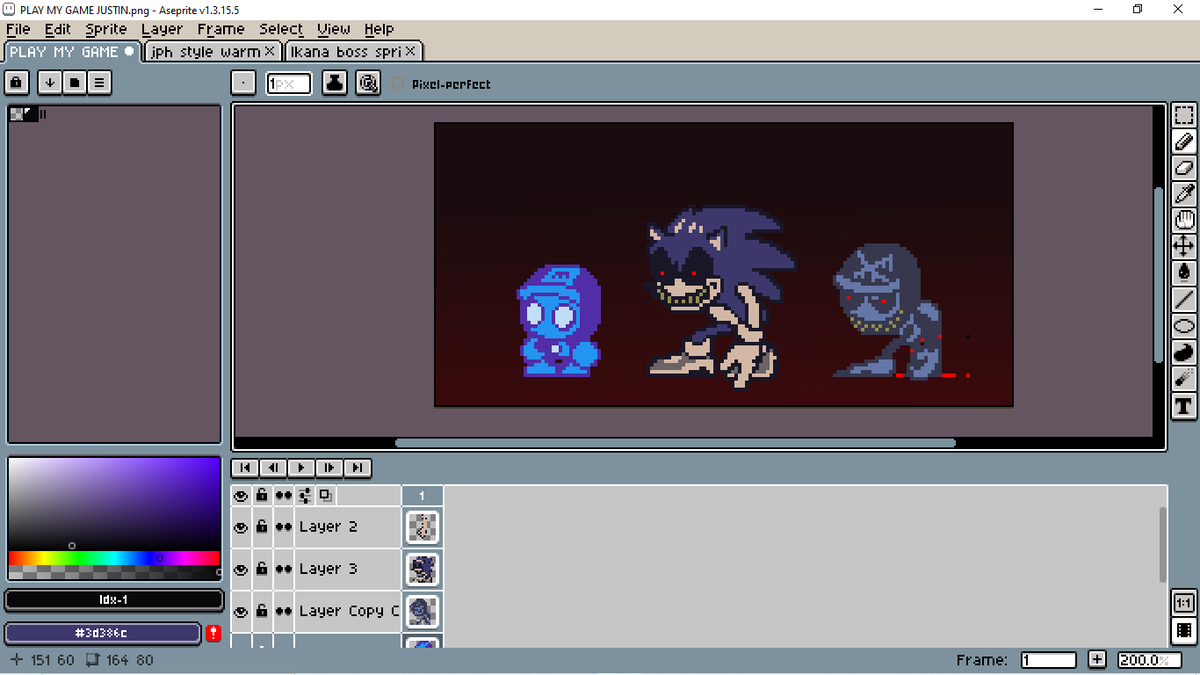Hide Layer Copy C with its eye icon
1200x675 pixels.
tap(240, 611)
